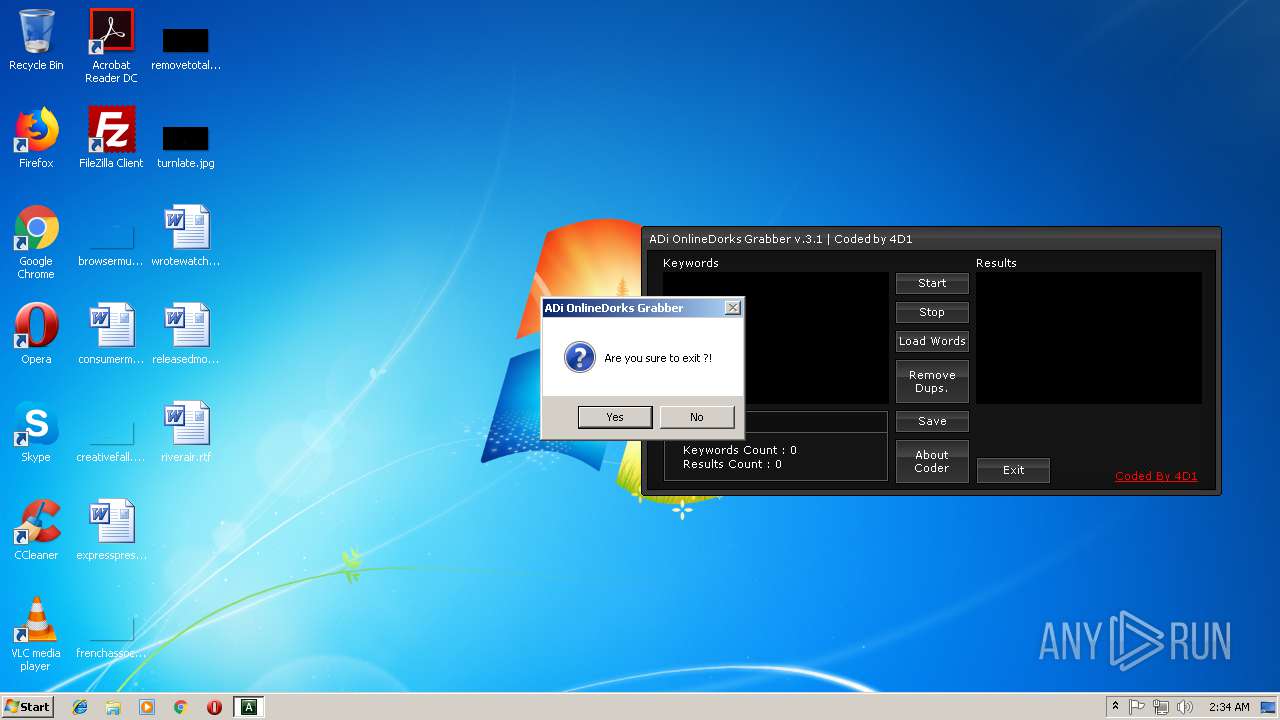This screenshot has height=720, width=1280.
Task: Click the Save button in Dorks Grabber
Action: tap(932, 421)
